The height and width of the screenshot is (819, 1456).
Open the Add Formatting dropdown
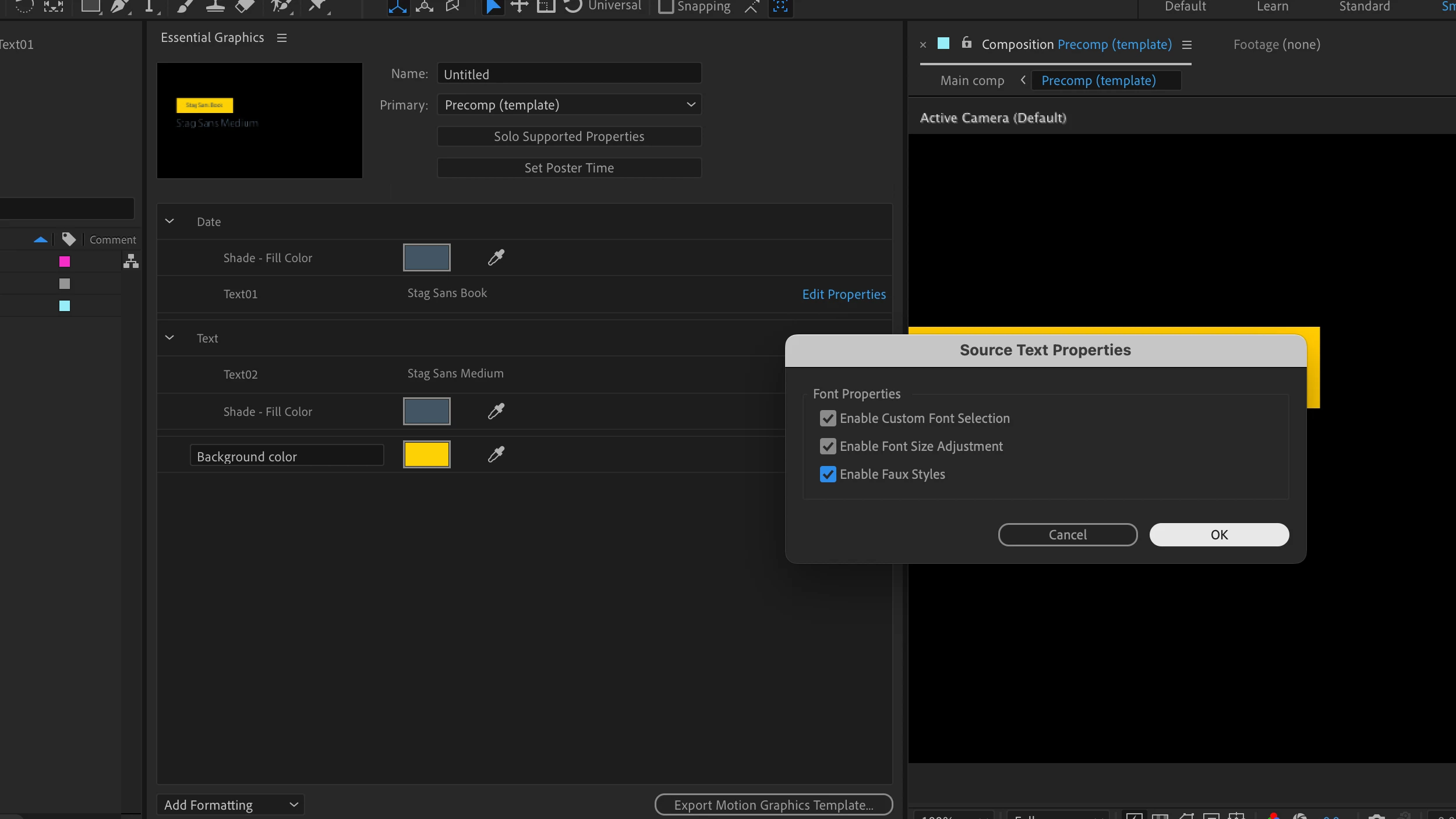231,805
